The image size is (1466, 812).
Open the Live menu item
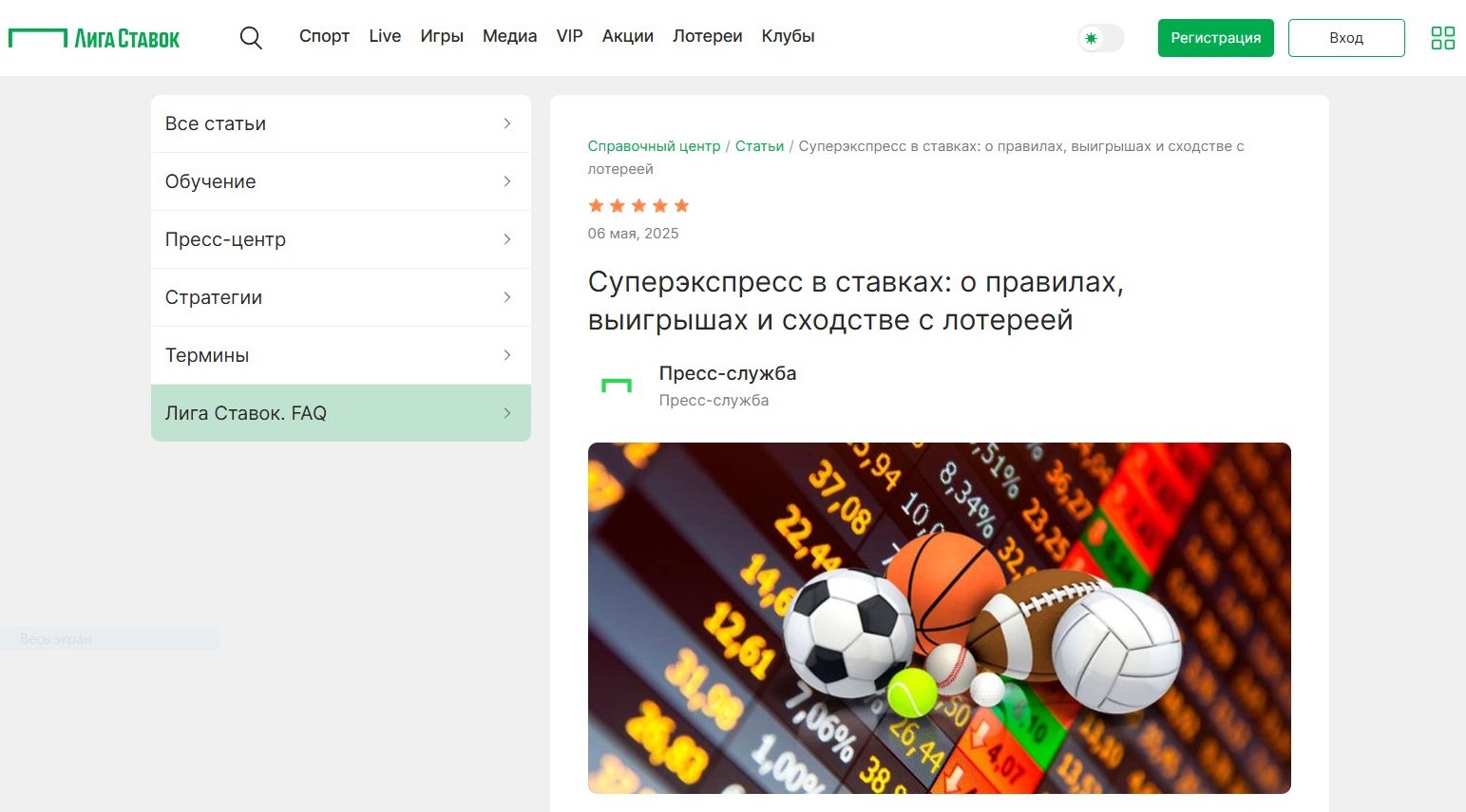coord(385,36)
